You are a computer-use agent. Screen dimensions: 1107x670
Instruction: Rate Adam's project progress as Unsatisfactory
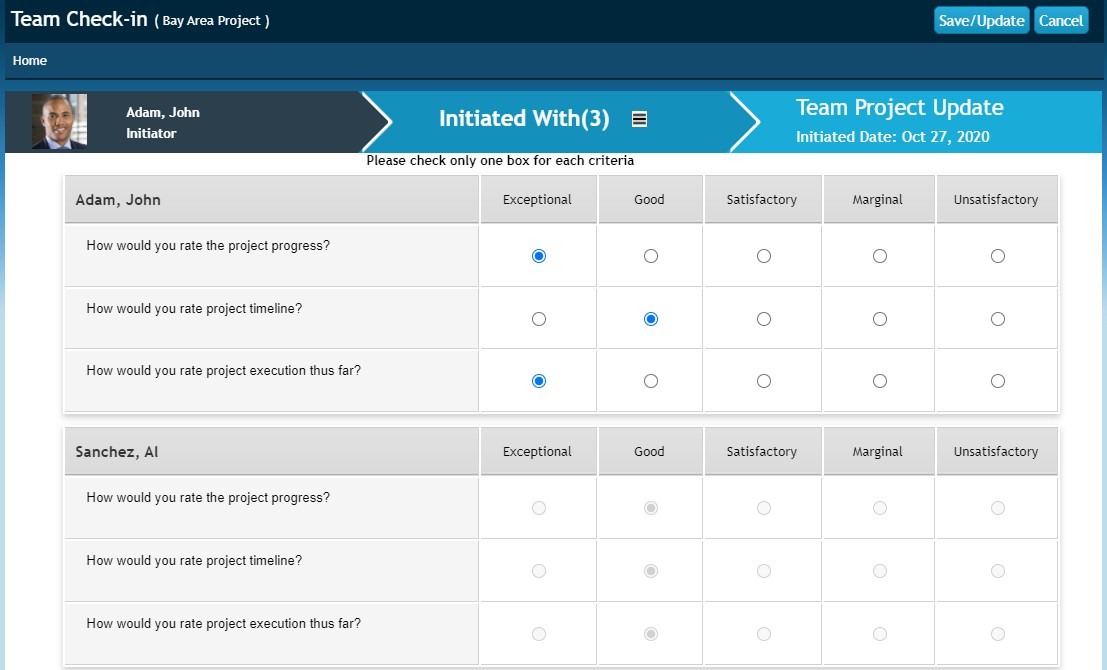(x=998, y=256)
